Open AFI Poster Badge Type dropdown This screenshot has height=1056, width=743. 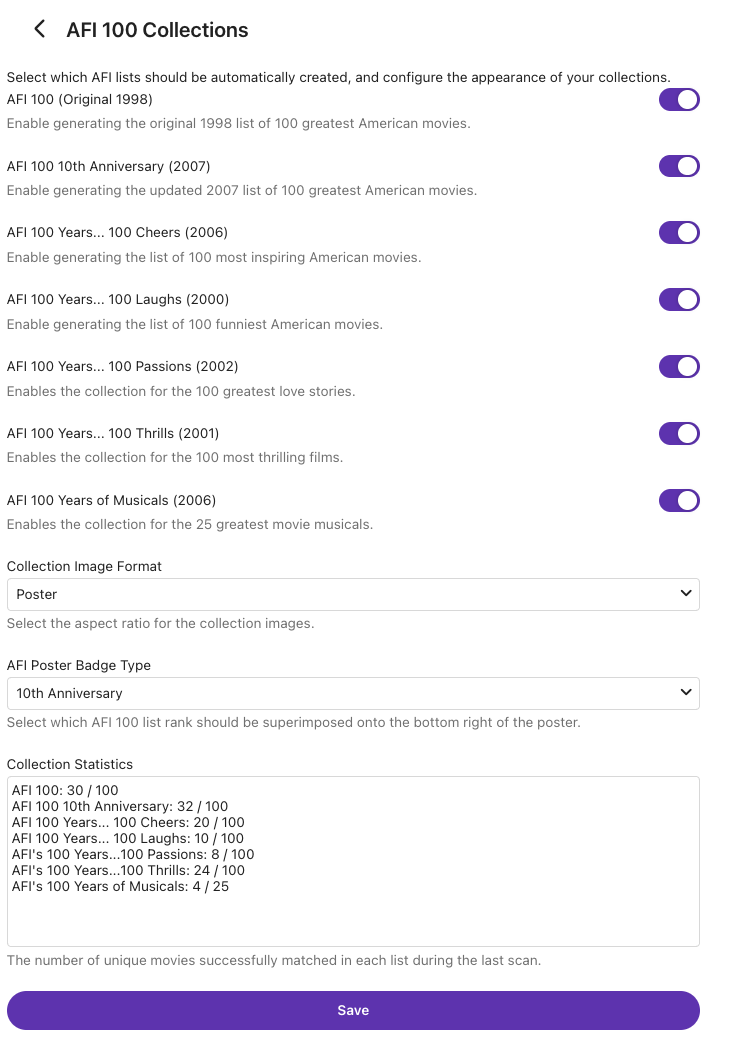coord(353,694)
